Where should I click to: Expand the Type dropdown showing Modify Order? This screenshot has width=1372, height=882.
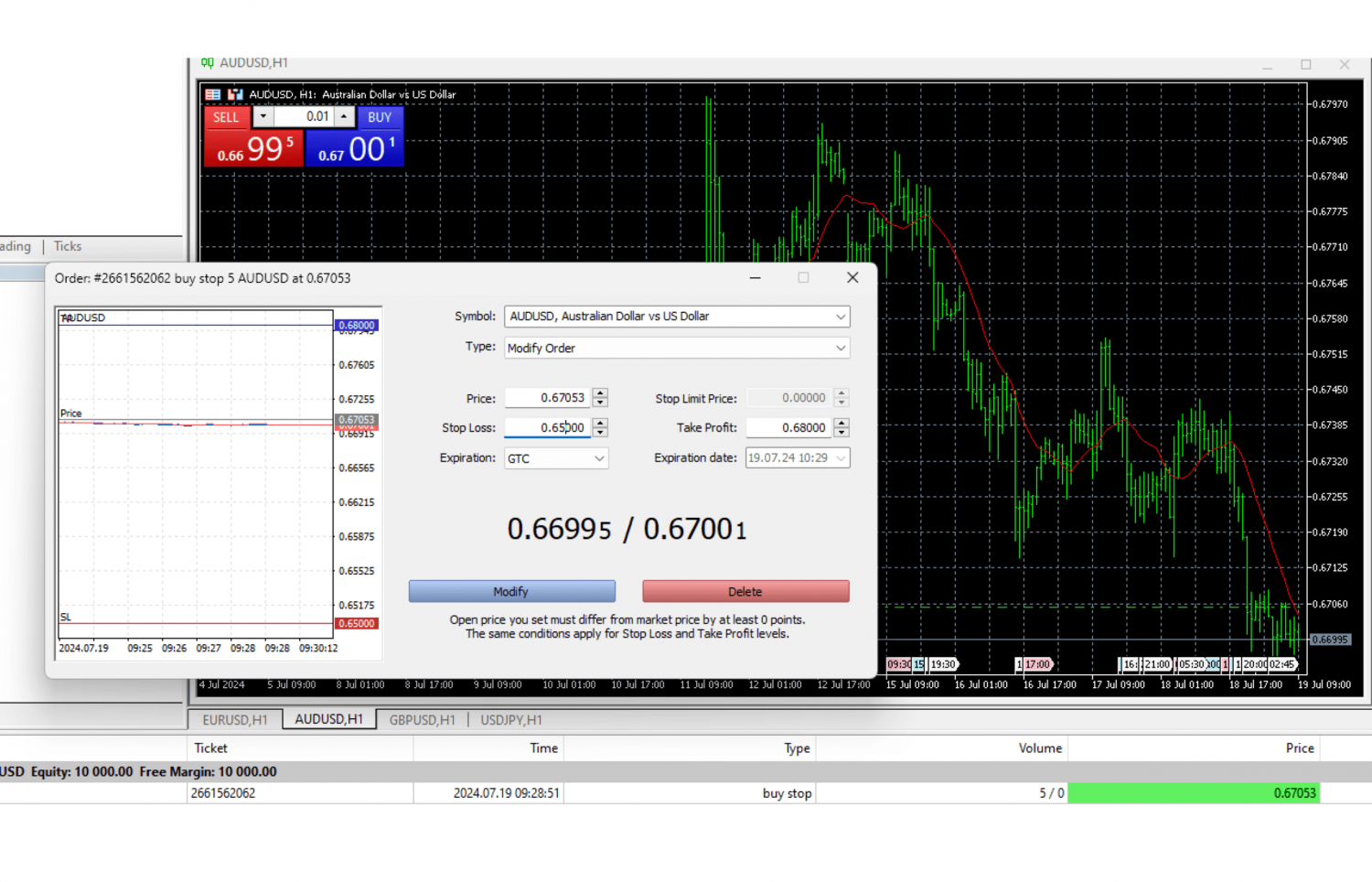(x=840, y=348)
